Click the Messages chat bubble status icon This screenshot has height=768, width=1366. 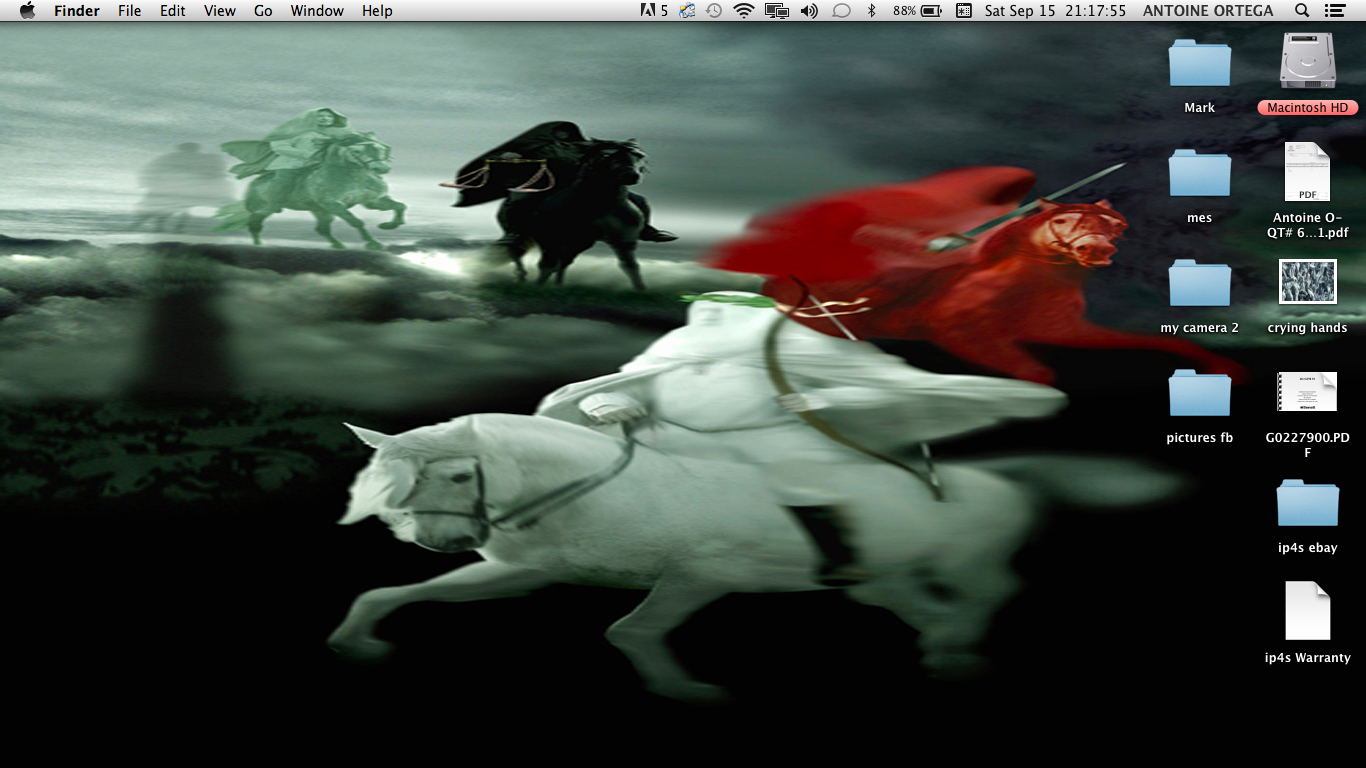point(842,11)
